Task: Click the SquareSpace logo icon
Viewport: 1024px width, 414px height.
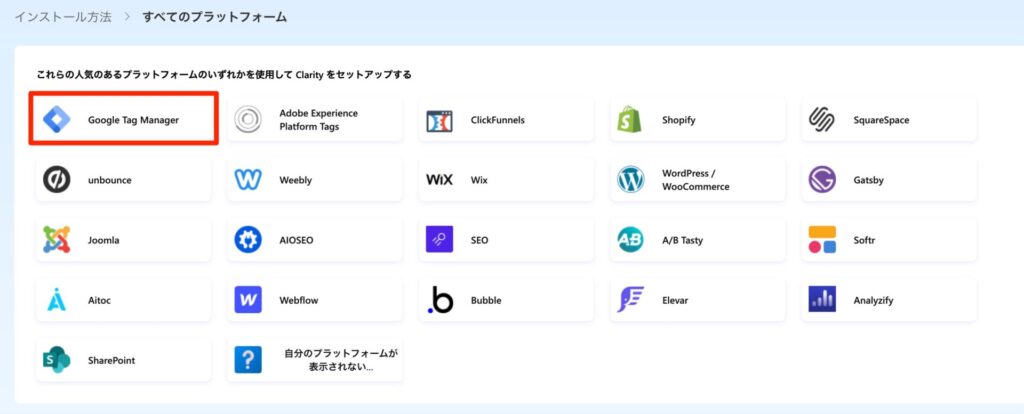Action: (822, 120)
